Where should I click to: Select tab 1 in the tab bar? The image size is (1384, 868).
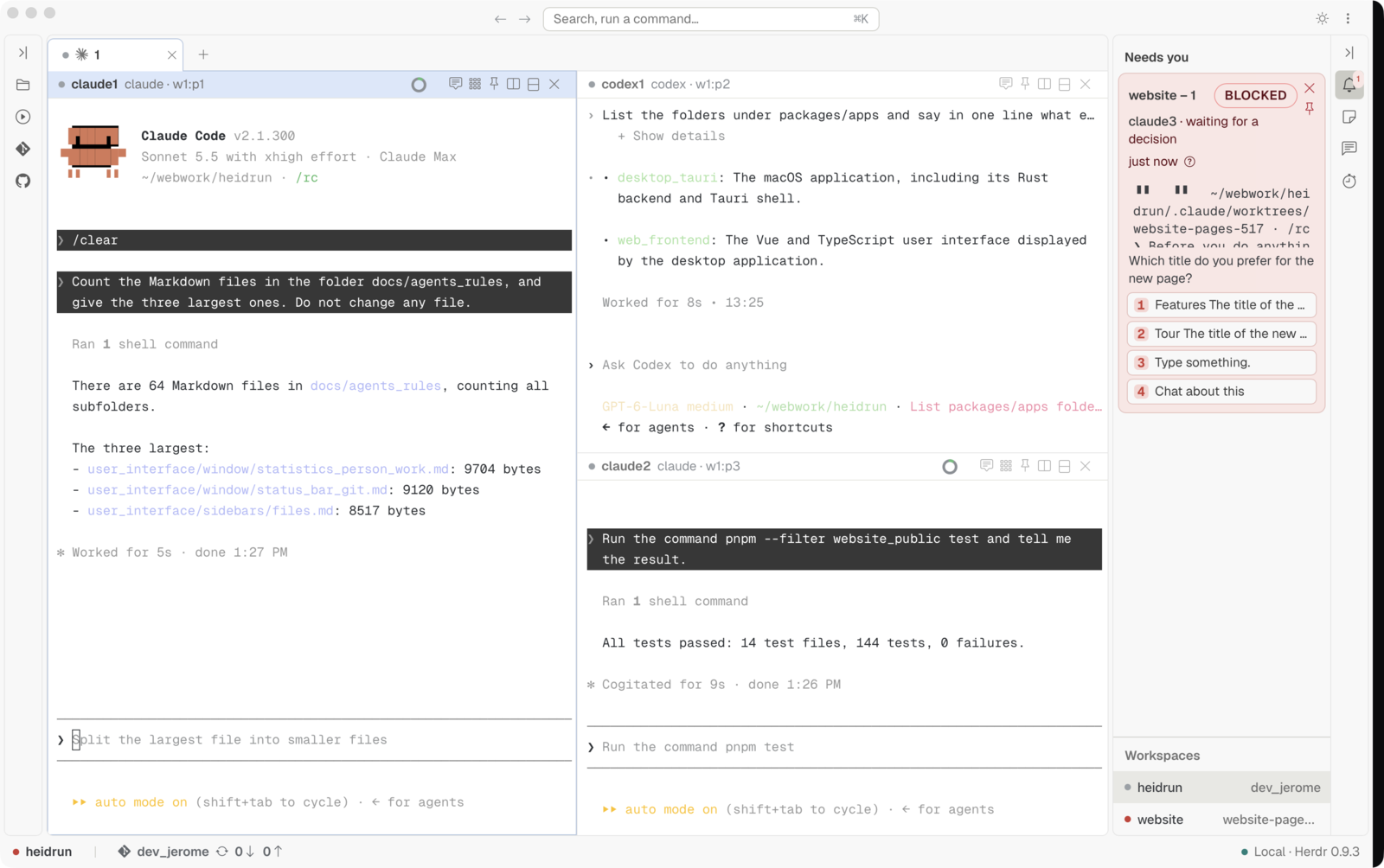[116, 54]
